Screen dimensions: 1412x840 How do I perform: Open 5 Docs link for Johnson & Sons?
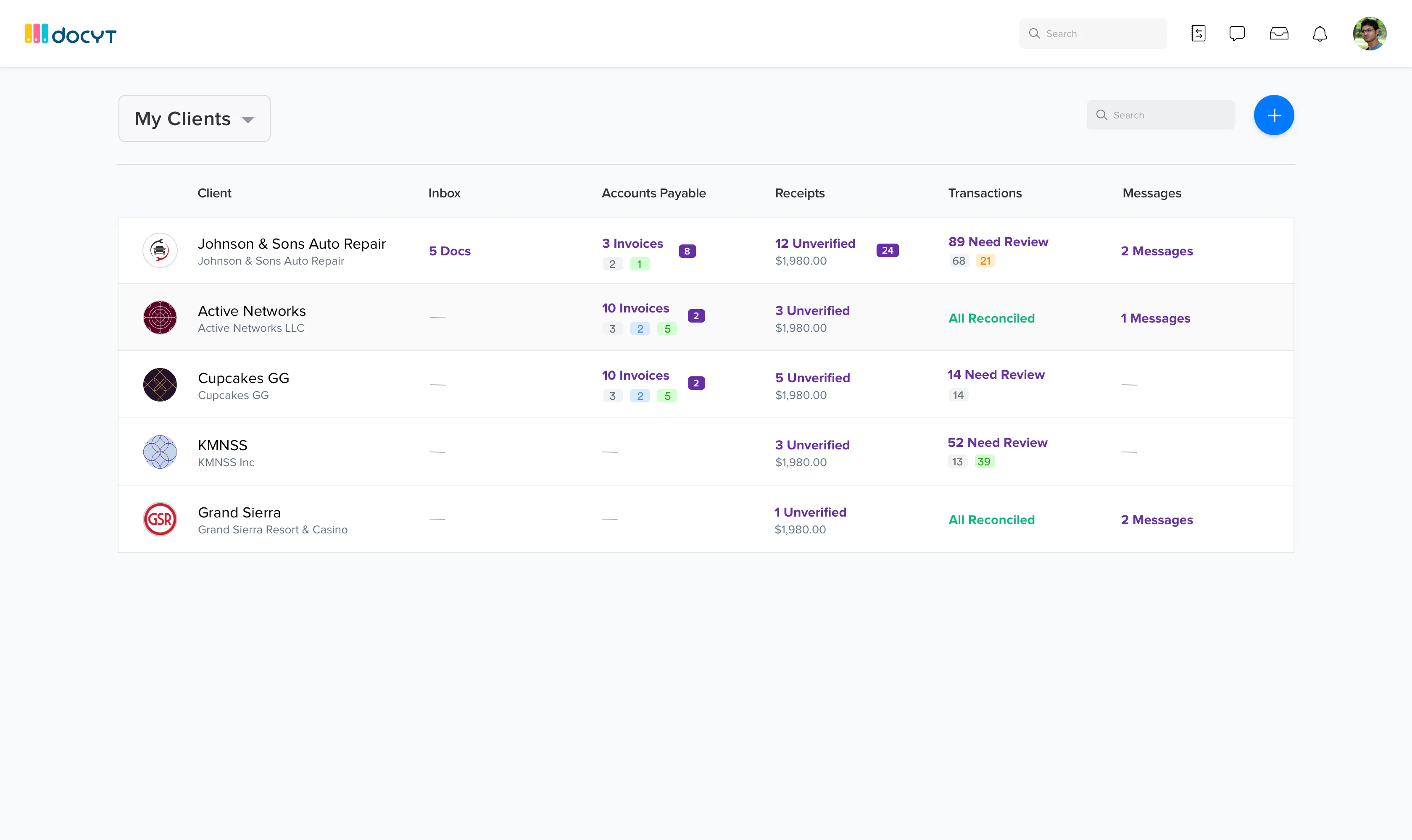[x=450, y=251]
